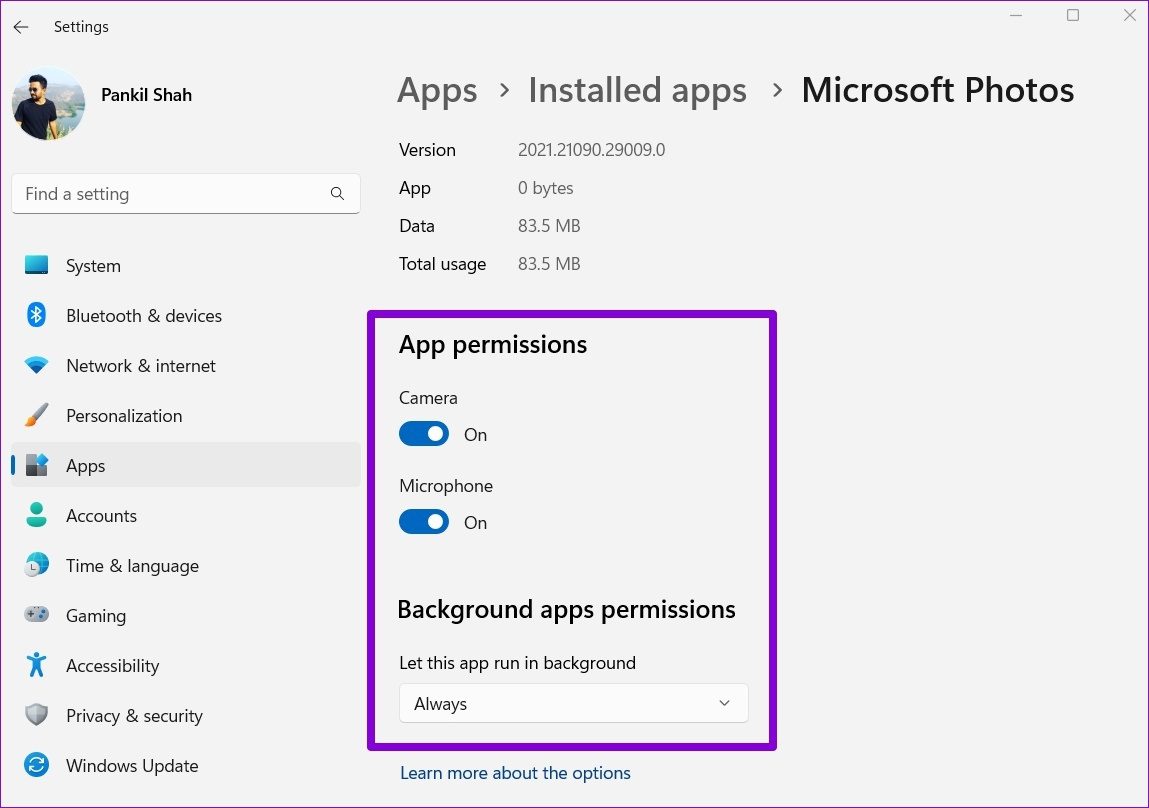1149x808 pixels.
Task: Click the Network & internet globe icon
Action: 36,365
